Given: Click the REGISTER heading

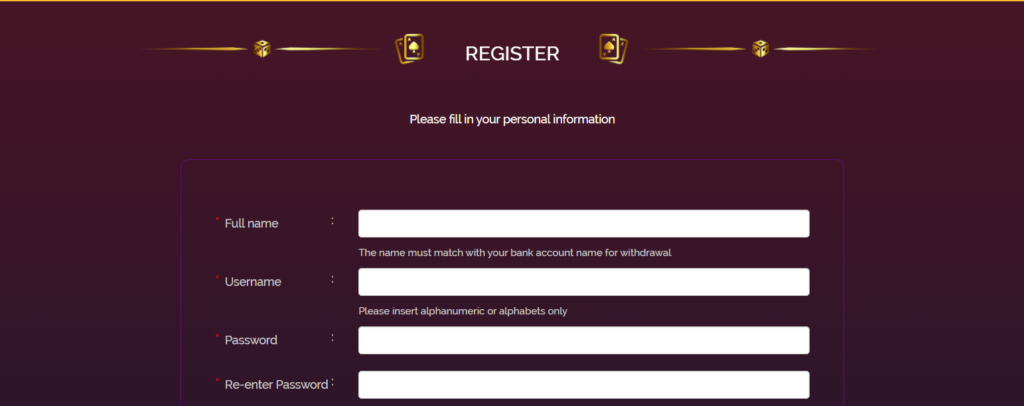Looking at the screenshot, I should pos(512,53).
